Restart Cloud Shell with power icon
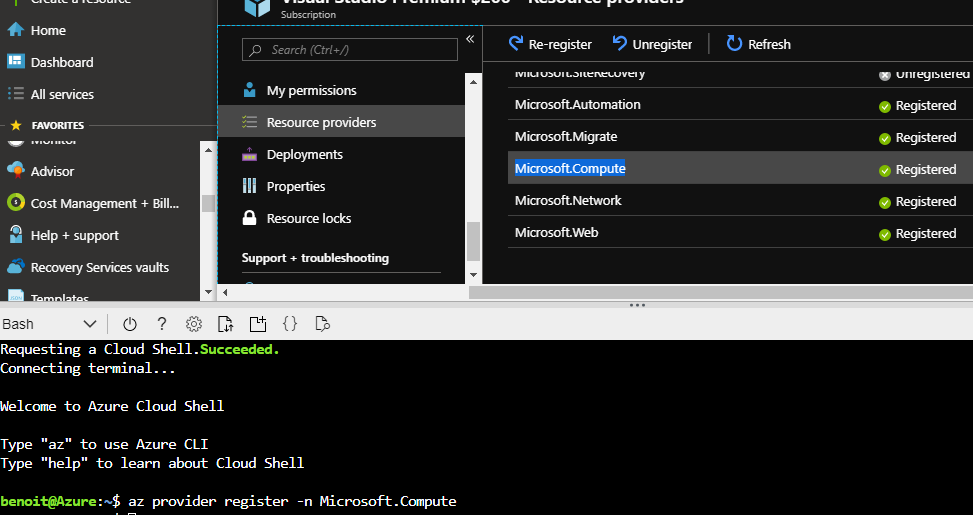 point(129,324)
